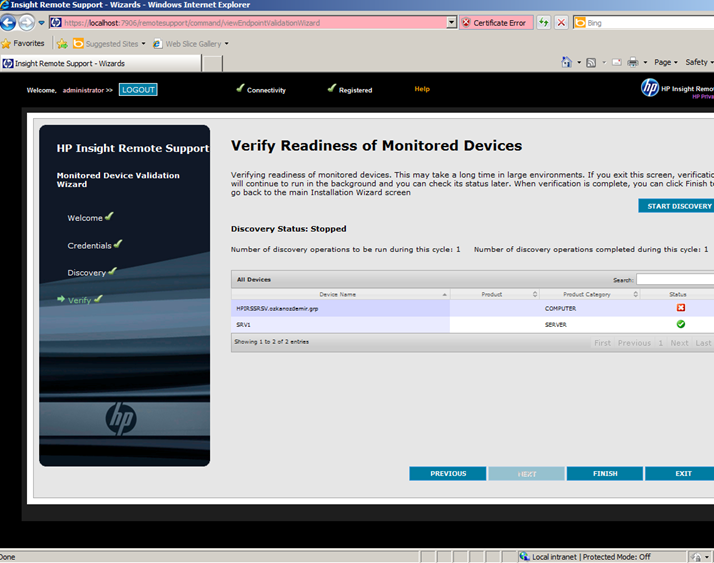Open the Page menu

pos(666,62)
